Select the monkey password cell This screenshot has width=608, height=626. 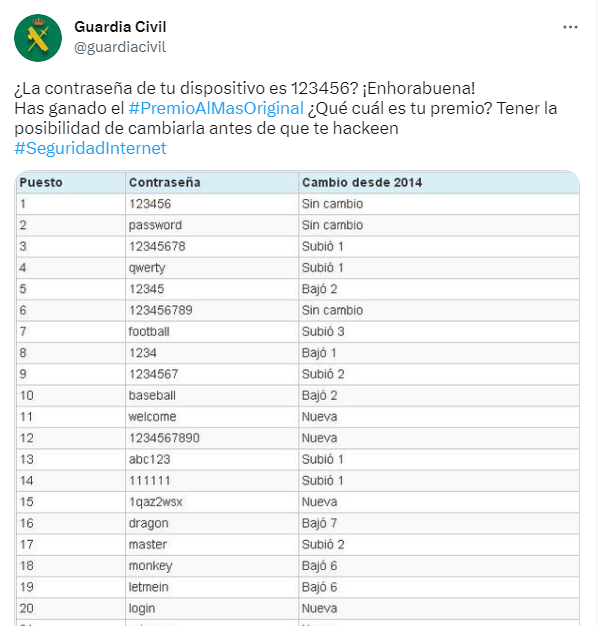click(149, 565)
